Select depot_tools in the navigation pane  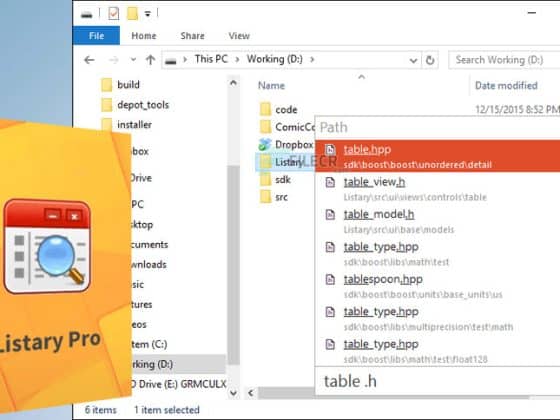tap(135, 105)
